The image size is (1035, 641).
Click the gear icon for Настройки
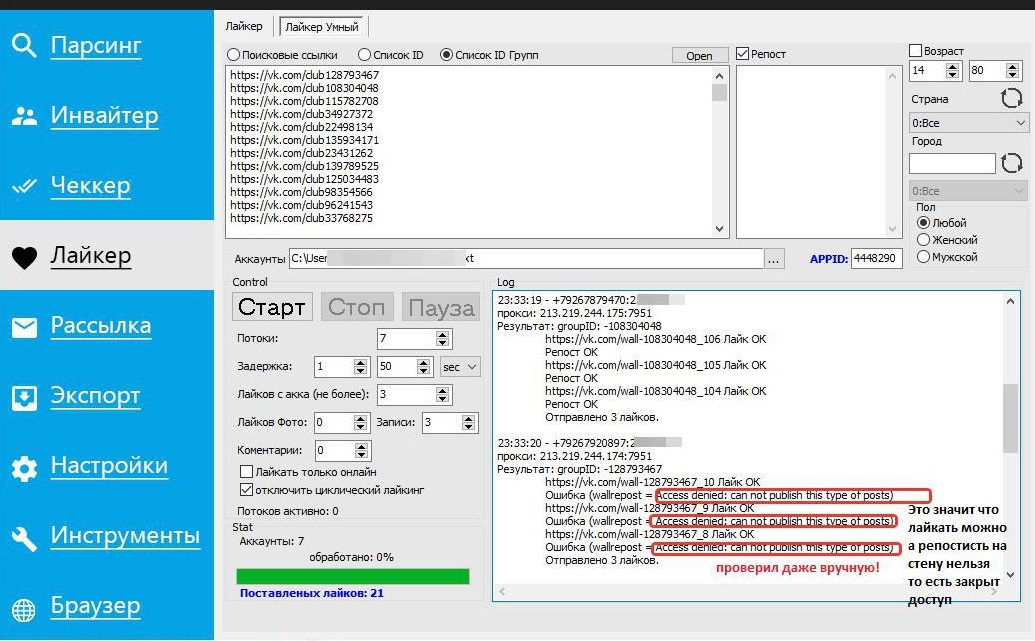coord(24,467)
